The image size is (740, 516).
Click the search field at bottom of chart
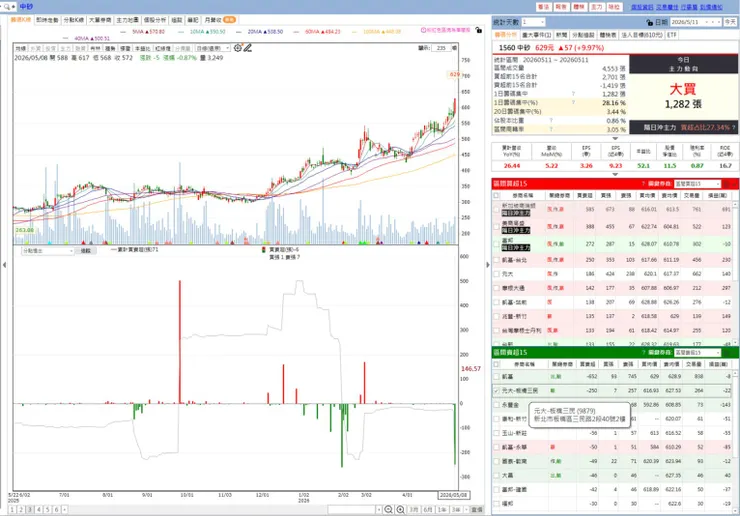[352, 509]
